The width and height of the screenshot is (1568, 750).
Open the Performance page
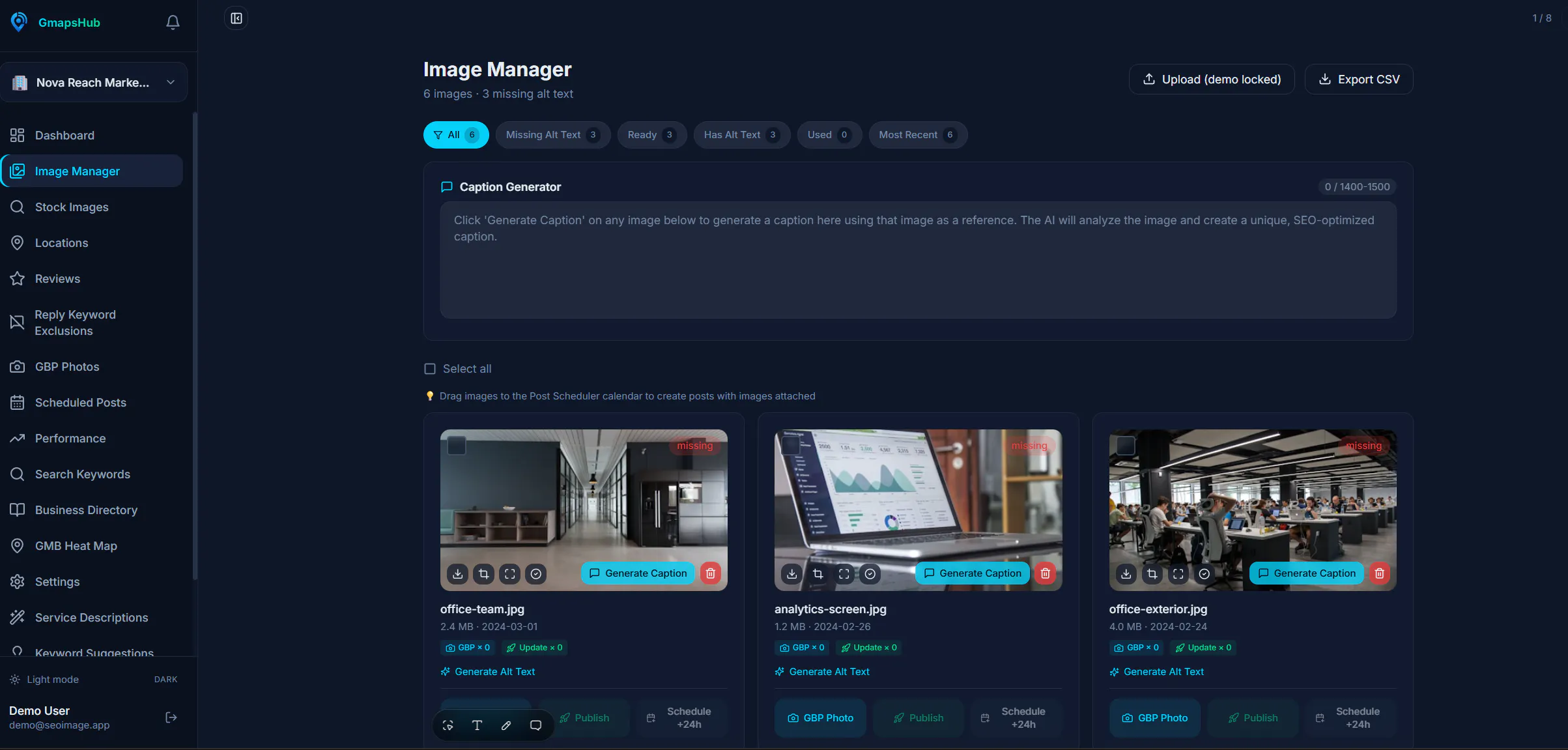(92, 438)
